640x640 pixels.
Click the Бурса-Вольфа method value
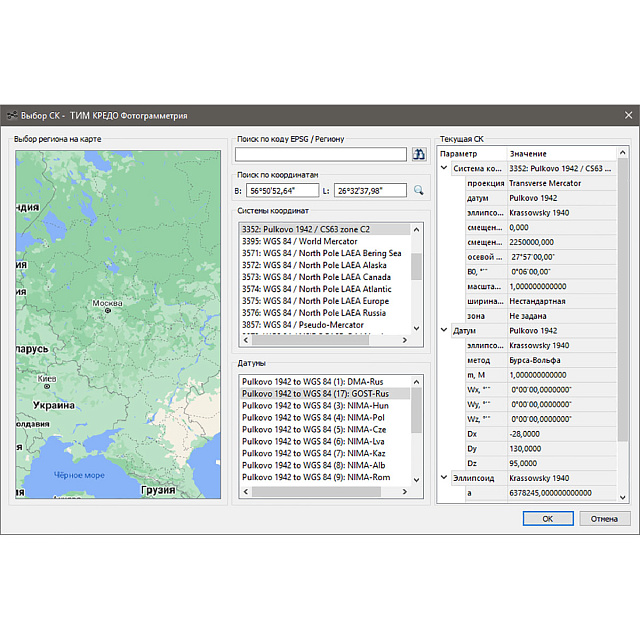coord(535,360)
